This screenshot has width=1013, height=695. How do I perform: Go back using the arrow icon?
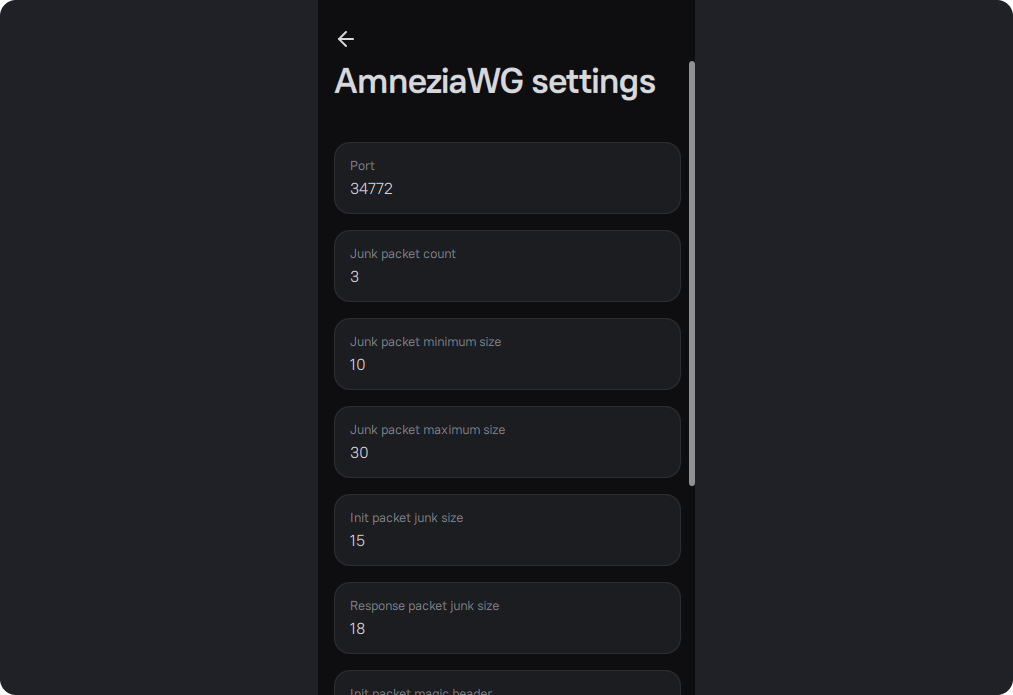coord(346,39)
